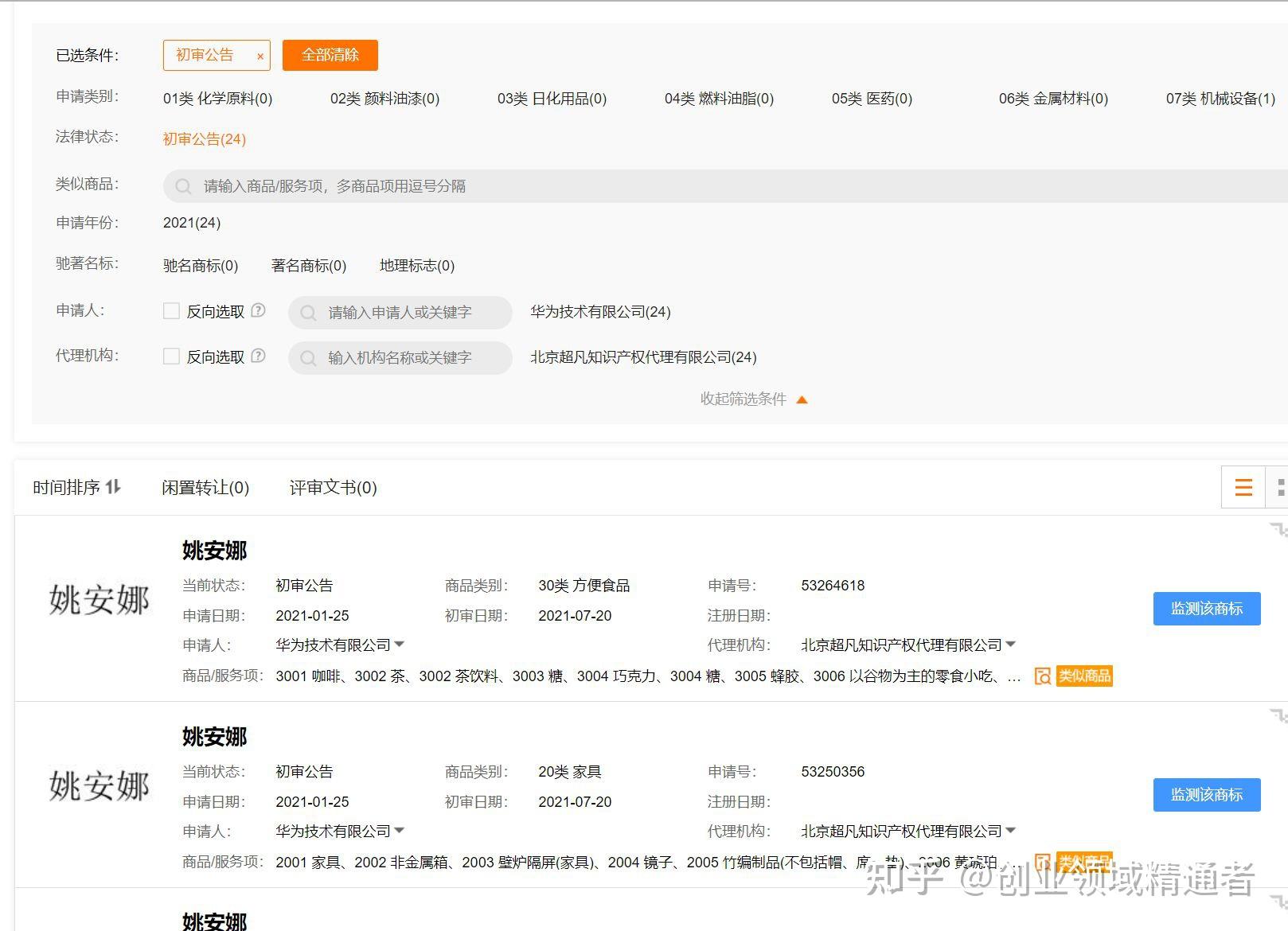Focus the 类似商品 search input field
The width and height of the screenshot is (1288, 931).
pos(725,186)
